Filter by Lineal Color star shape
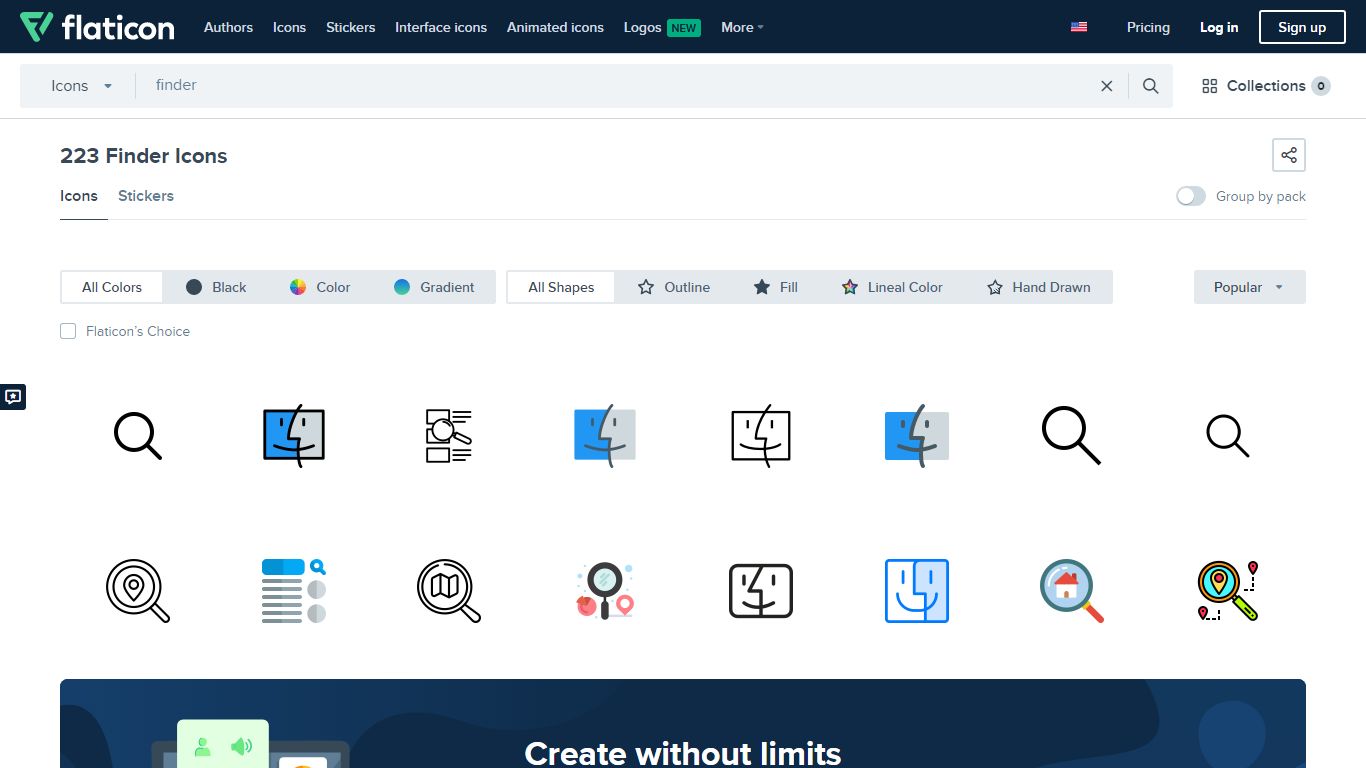Viewport: 1366px width, 768px height. click(892, 287)
